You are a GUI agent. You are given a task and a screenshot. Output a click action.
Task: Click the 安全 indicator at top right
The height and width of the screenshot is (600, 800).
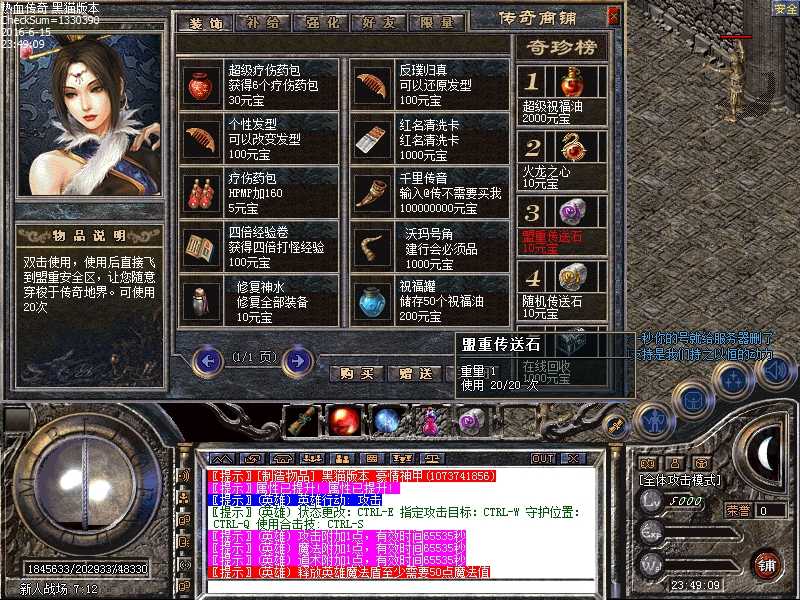(x=786, y=8)
